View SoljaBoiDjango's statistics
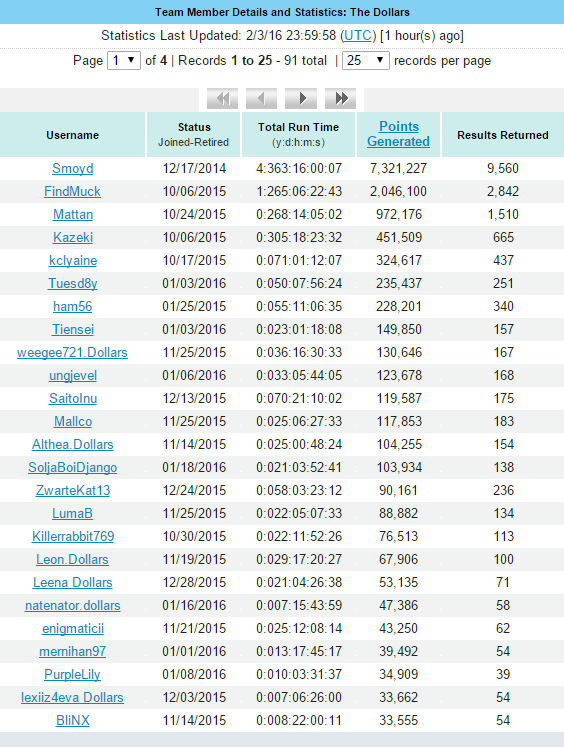 click(72, 467)
